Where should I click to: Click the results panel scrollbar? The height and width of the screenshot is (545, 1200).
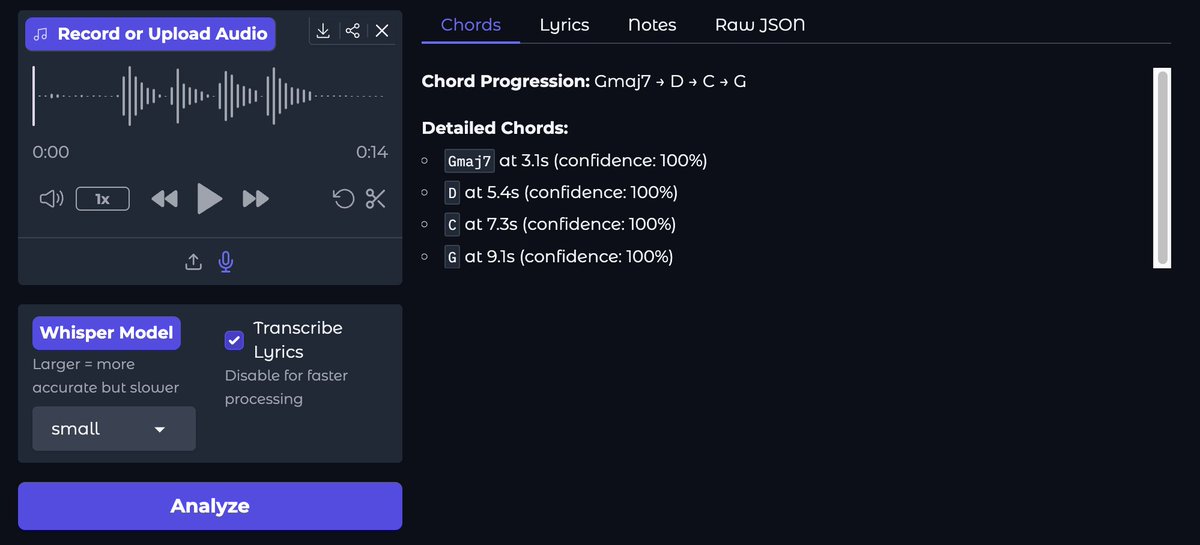[1162, 168]
